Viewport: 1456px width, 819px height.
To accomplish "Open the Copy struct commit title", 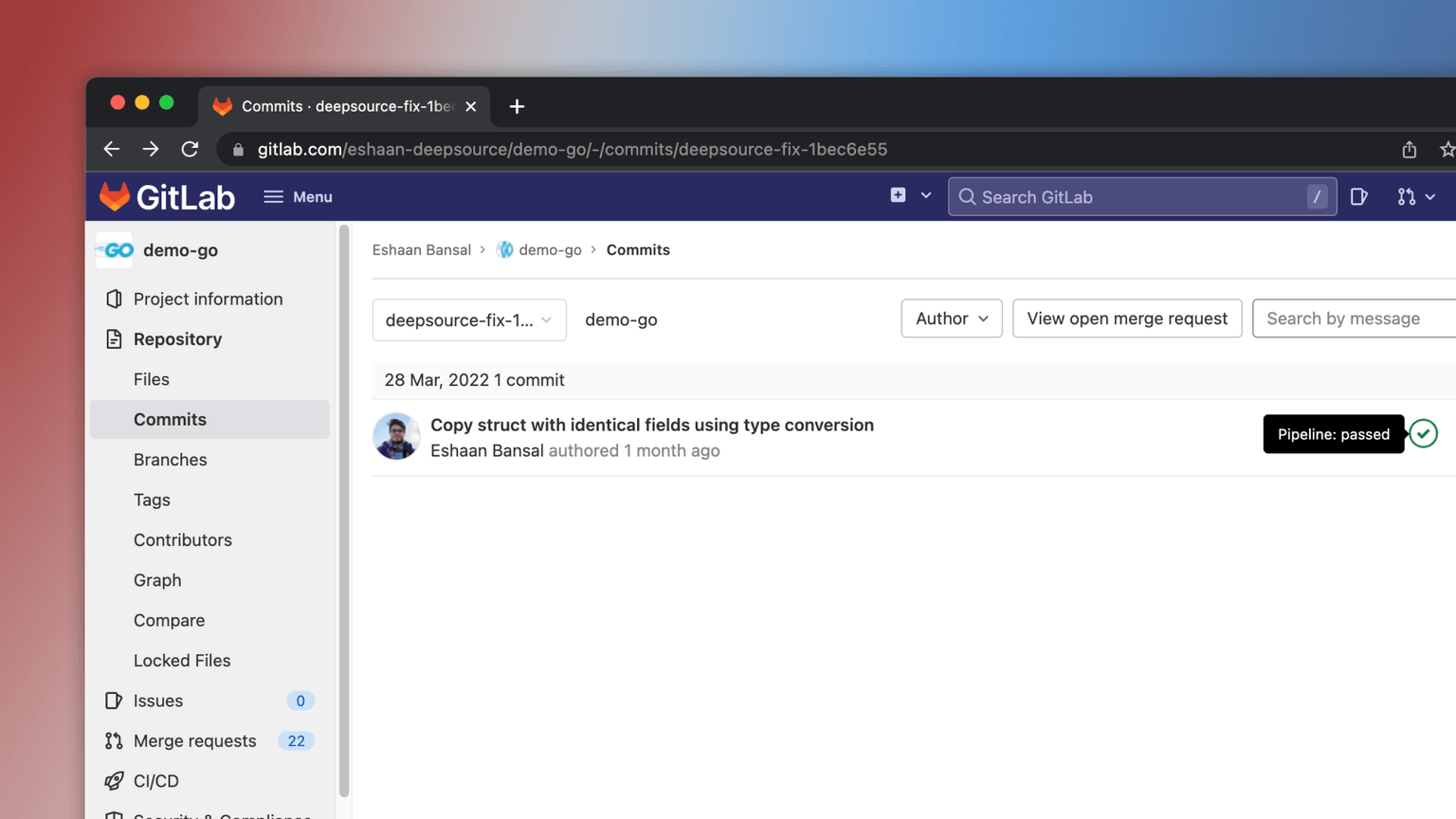I will click(x=652, y=425).
